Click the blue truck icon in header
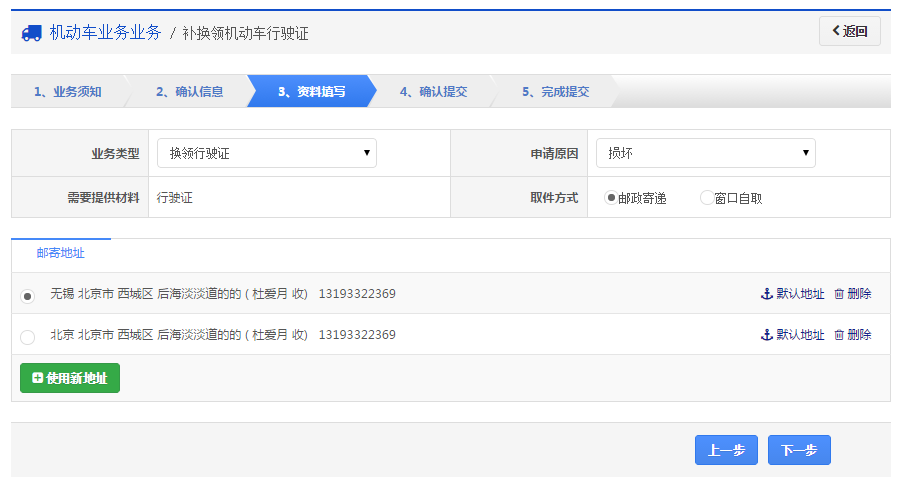Screen dimensions: 910x484 pyautogui.click(x=32, y=33)
